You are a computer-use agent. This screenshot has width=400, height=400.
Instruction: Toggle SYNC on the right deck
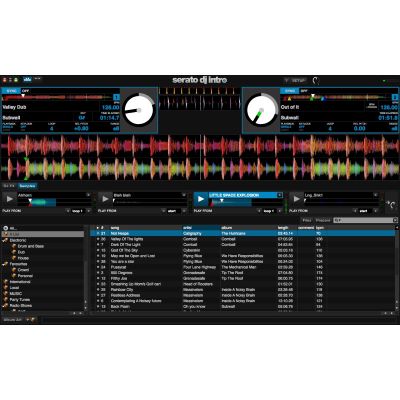click(290, 91)
